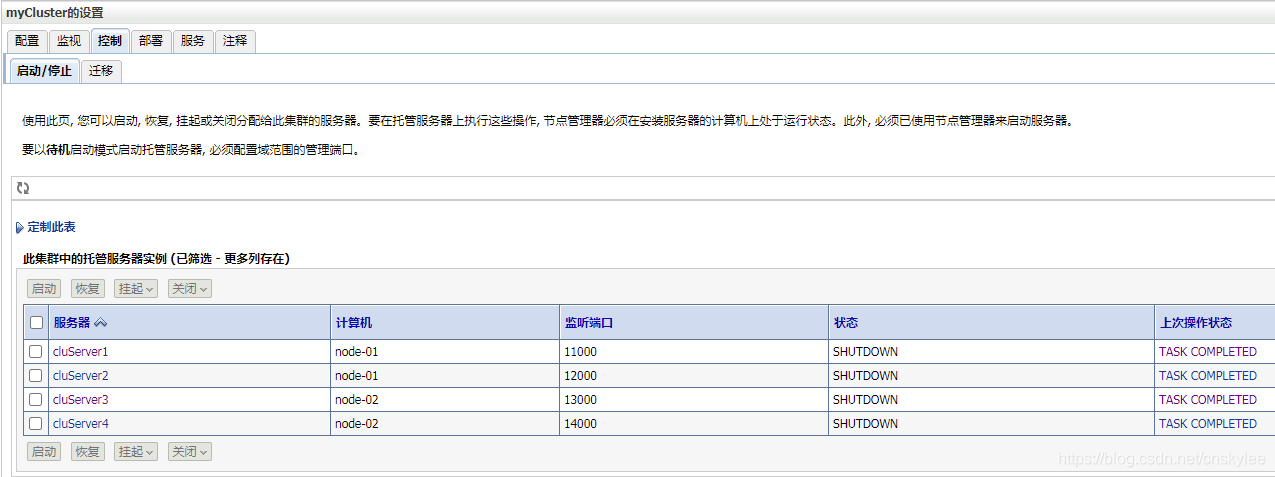Open the top 关闭 dropdown button
This screenshot has width=1275, height=477.
(x=190, y=288)
